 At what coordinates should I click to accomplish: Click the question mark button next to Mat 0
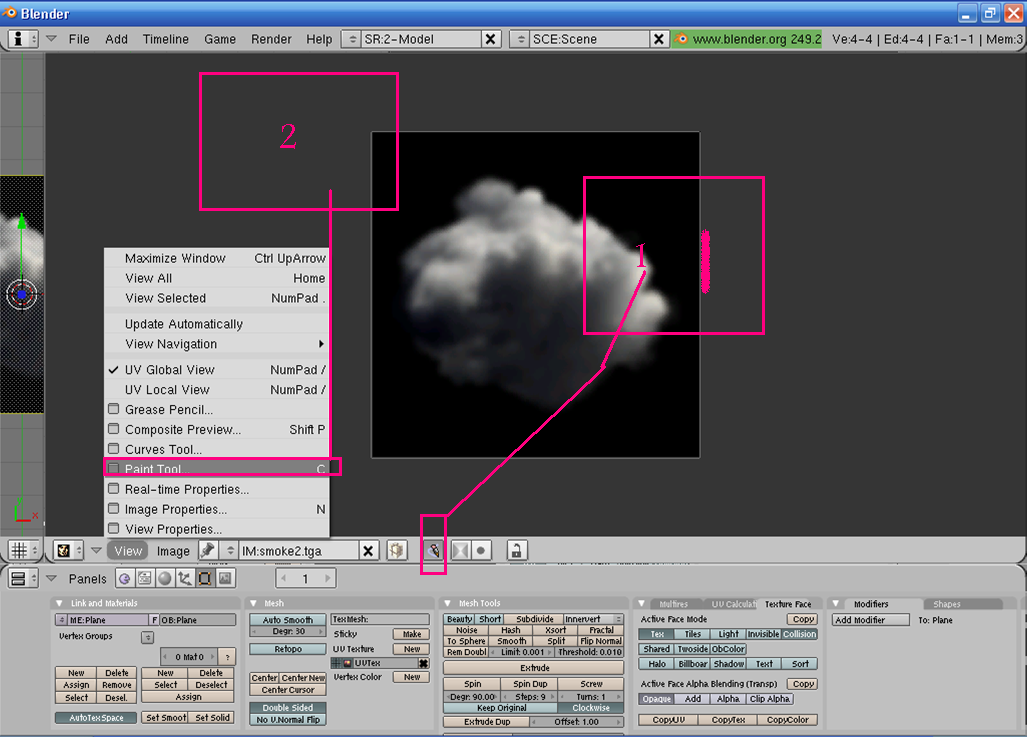pos(228,656)
